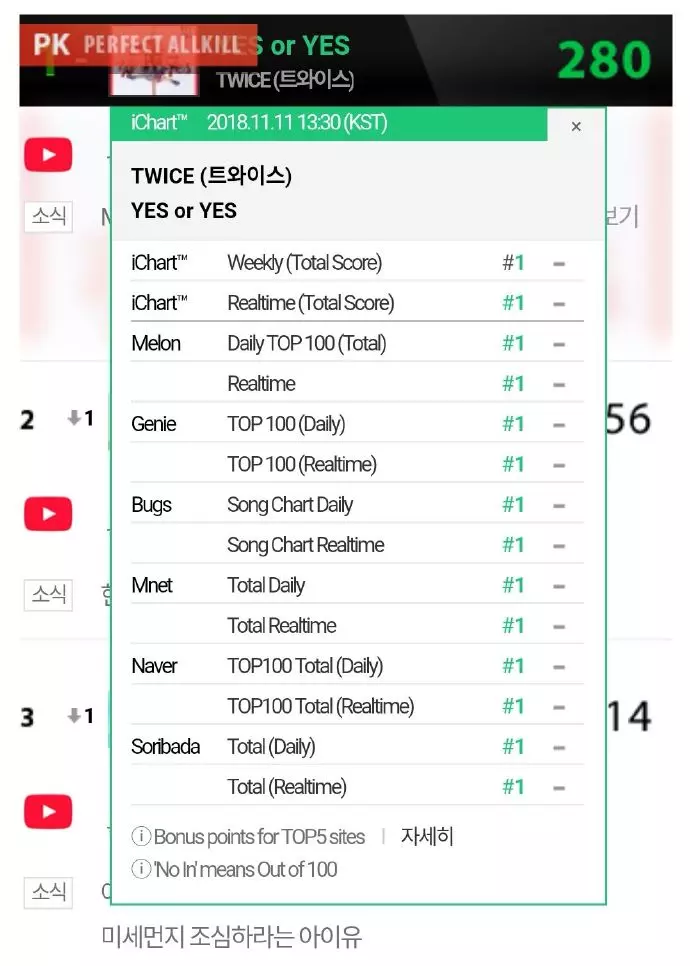Select the Melon Daily TOP 100 row
The image size is (690, 966).
[x=357, y=343]
